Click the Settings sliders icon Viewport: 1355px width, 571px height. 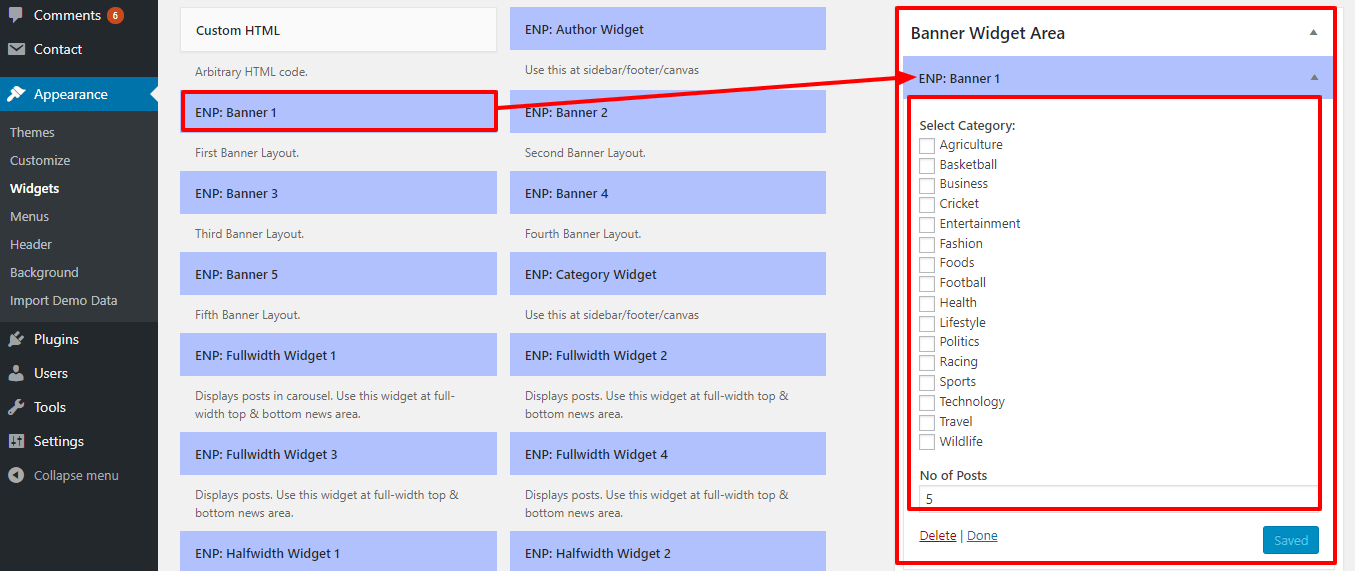(x=16, y=441)
